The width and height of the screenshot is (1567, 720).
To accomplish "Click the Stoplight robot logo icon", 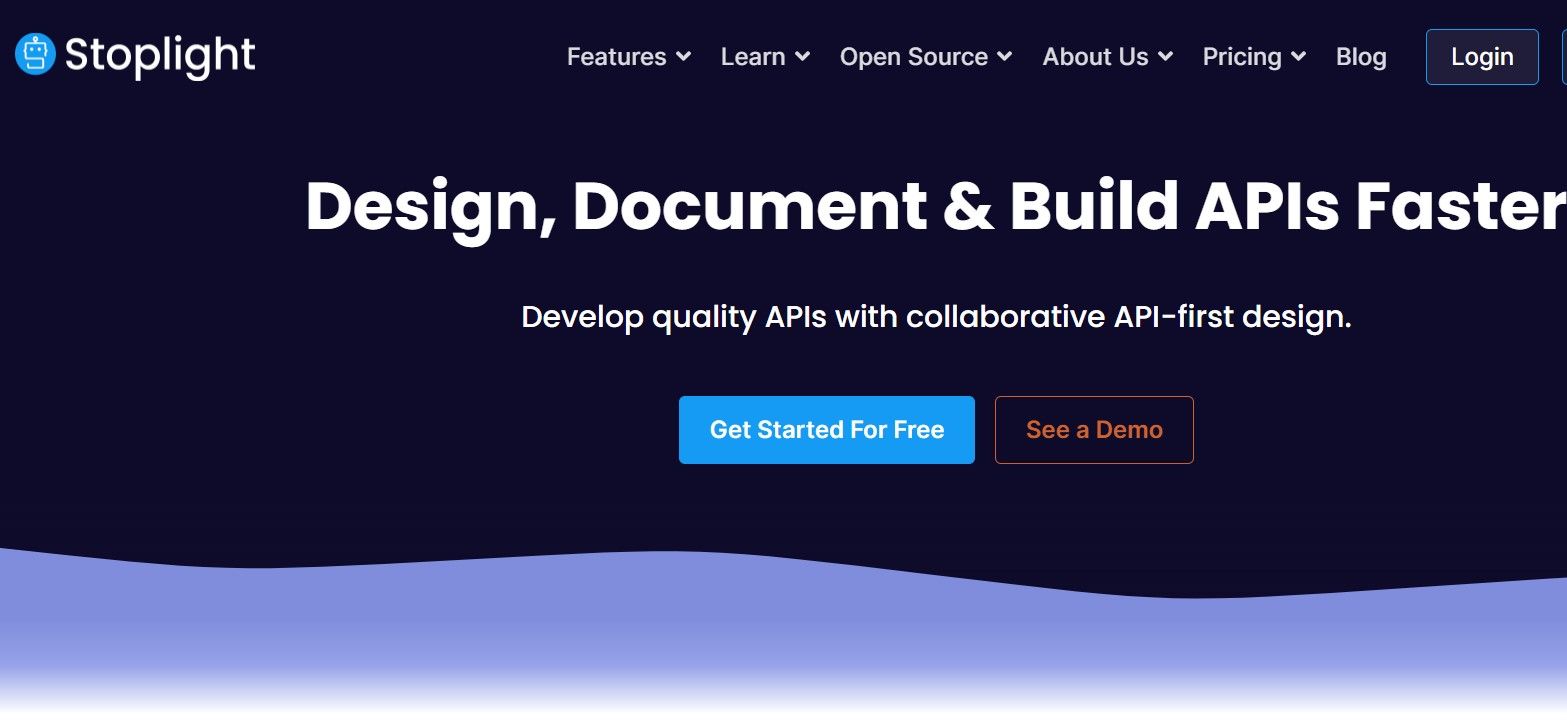I will [x=35, y=55].
